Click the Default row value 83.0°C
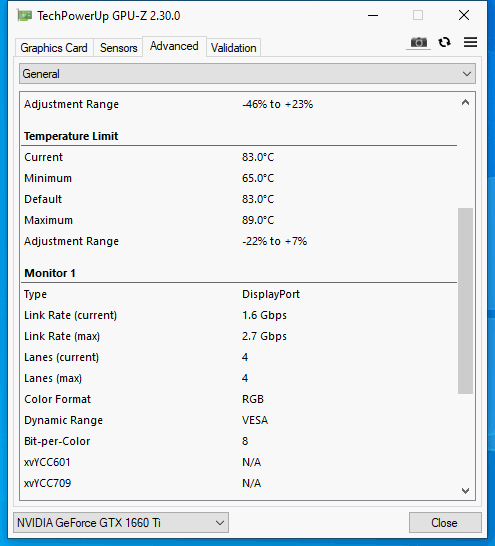Viewport: 495px width, 546px height. tap(258, 199)
